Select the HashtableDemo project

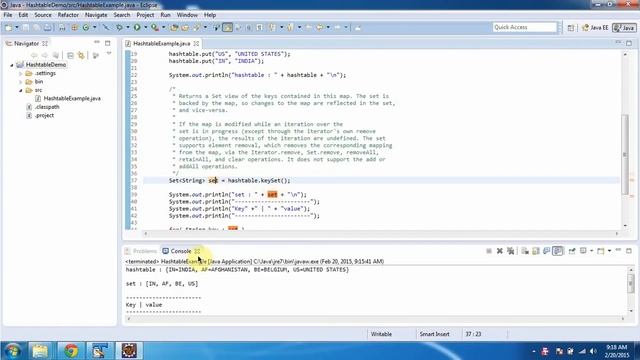click(x=45, y=65)
